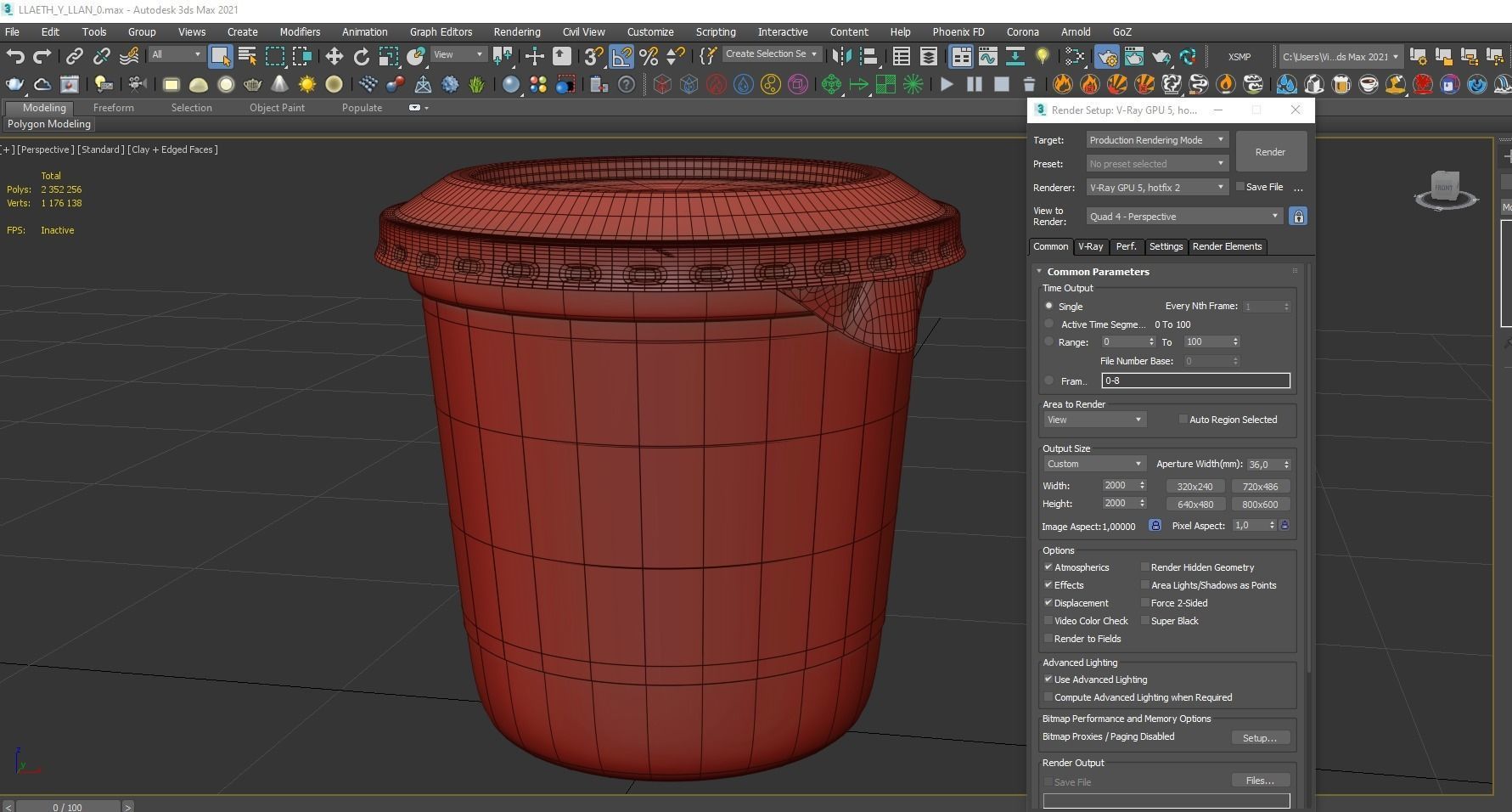Choose the Select Object tool

[221, 56]
